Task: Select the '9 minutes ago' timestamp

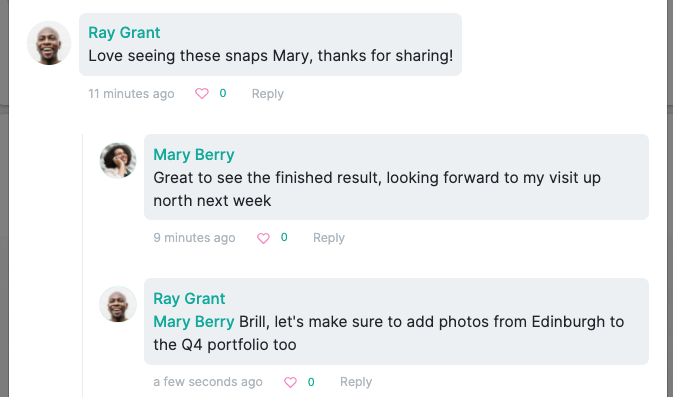Action: pyautogui.click(x=194, y=238)
